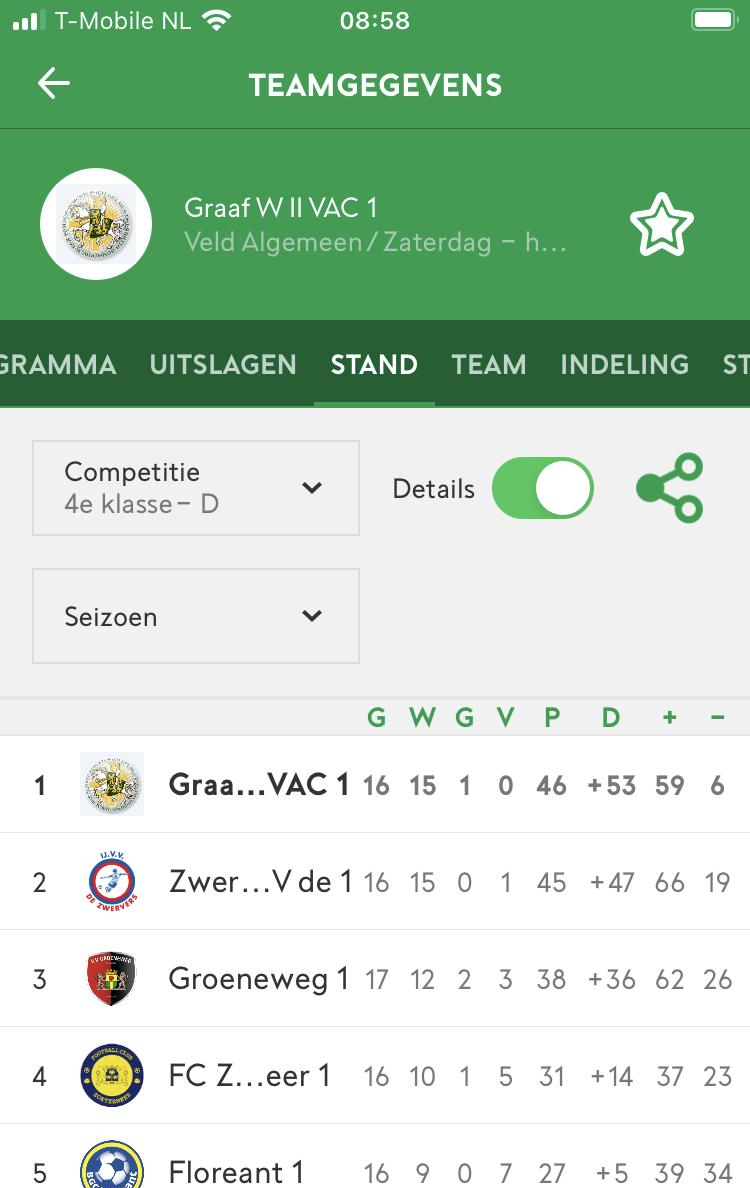750x1188 pixels.
Task: Tap Graaf W II VAC header logo
Action: tap(96, 224)
